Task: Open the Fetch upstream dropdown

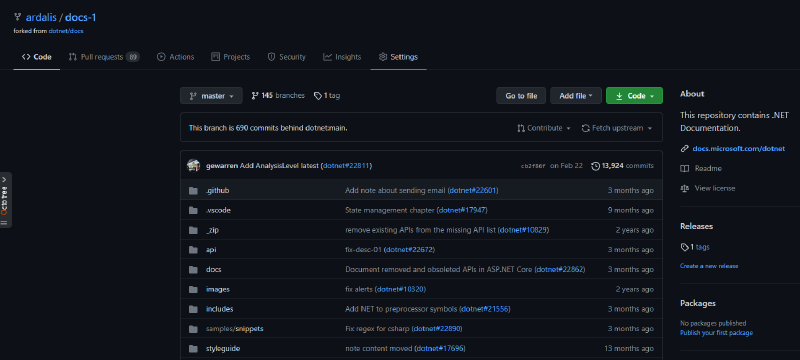Action: point(617,128)
